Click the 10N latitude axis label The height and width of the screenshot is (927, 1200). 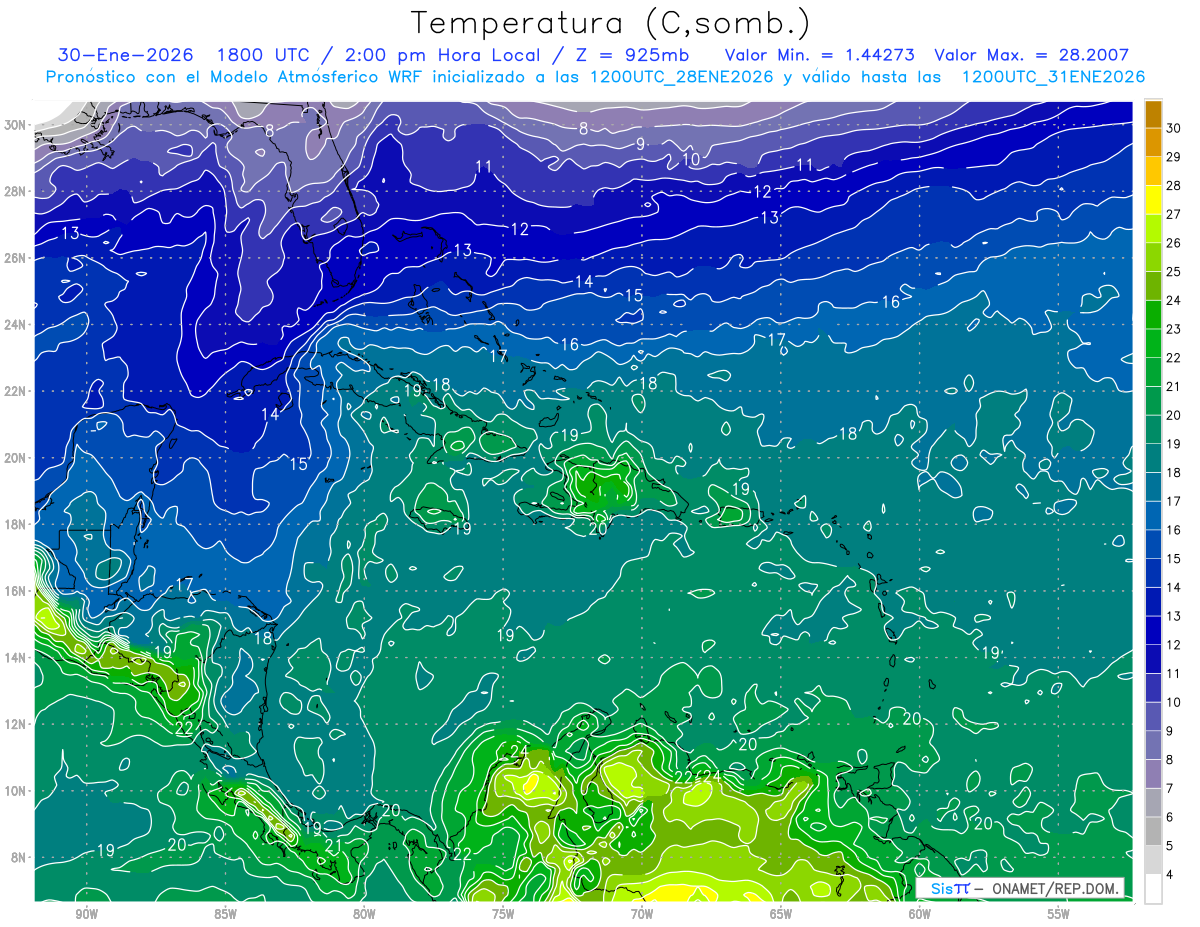(15, 791)
